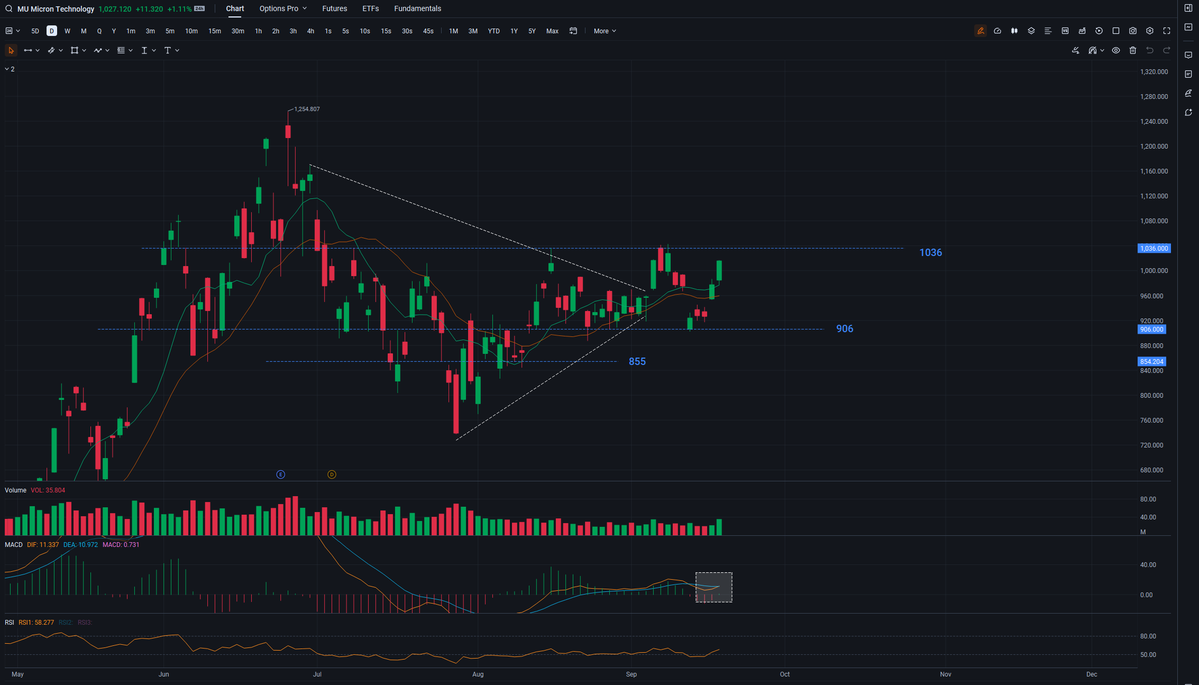The width and height of the screenshot is (1199, 685).
Task: Enter fullscreen with the corner-brackets icon
Action: (1166, 31)
